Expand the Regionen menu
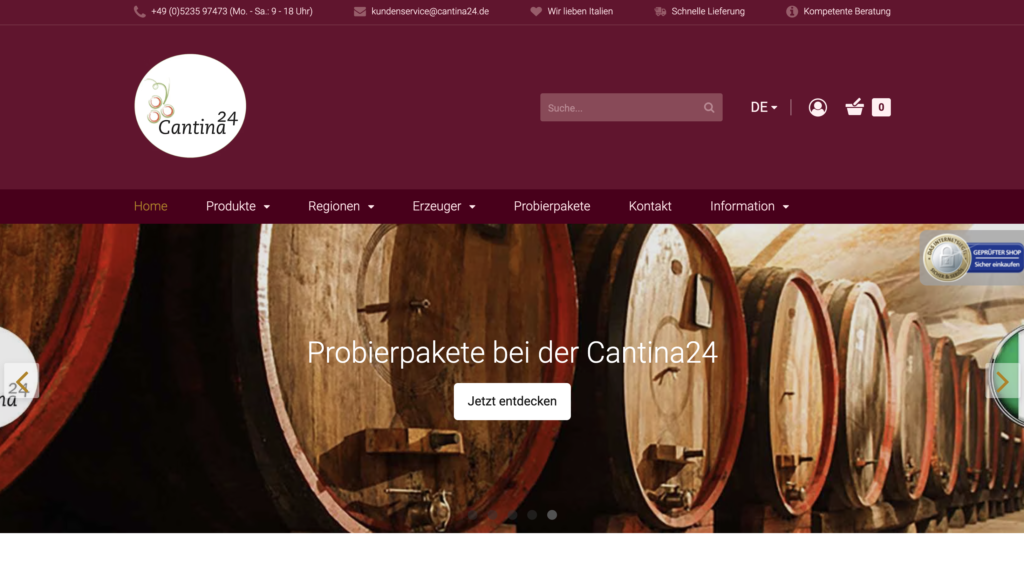The height and width of the screenshot is (578, 1024). (x=341, y=206)
